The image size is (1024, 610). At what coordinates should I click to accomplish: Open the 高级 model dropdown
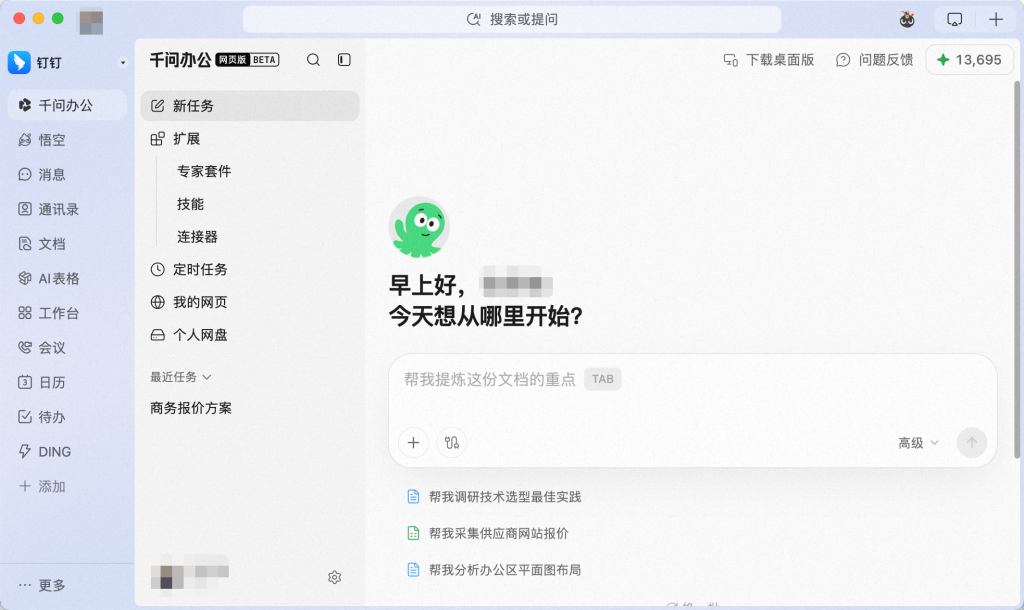tap(918, 443)
